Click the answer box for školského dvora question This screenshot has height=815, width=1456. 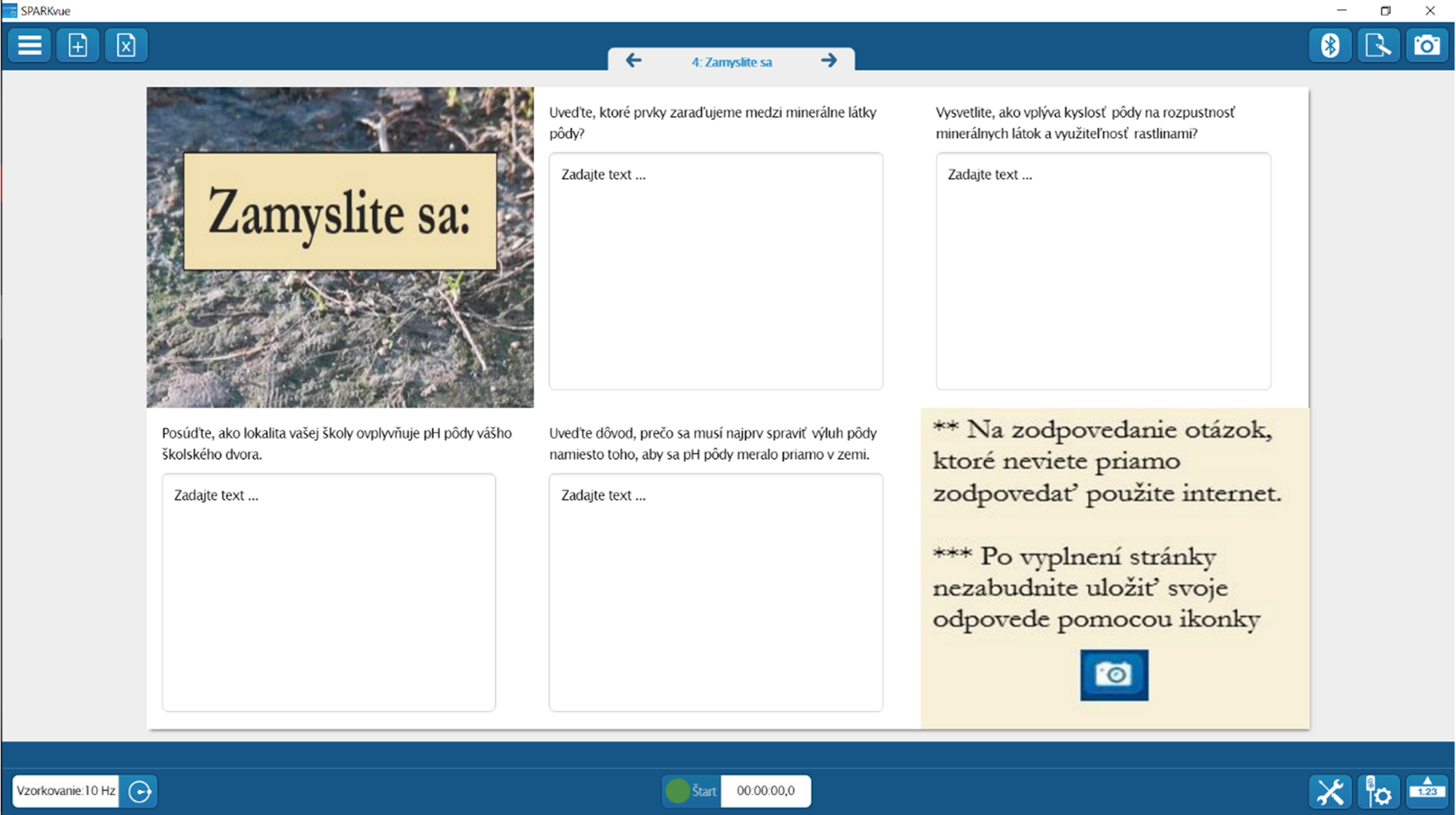click(329, 592)
